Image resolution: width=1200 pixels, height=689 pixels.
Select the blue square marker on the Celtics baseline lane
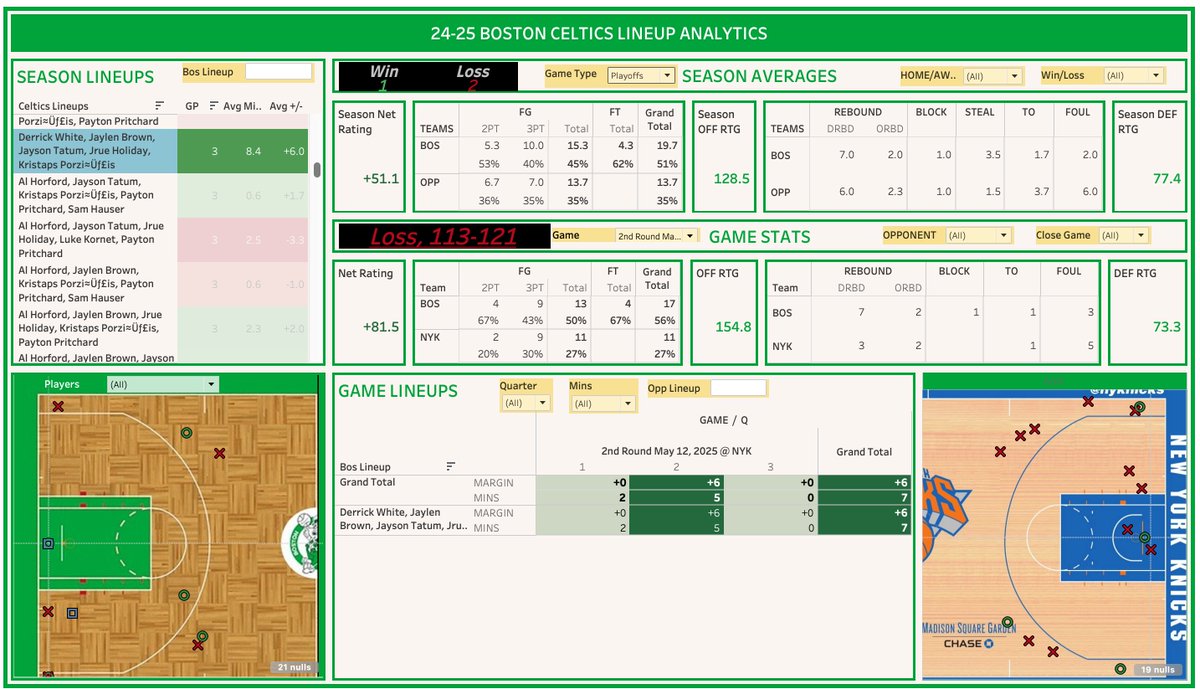tap(48, 544)
